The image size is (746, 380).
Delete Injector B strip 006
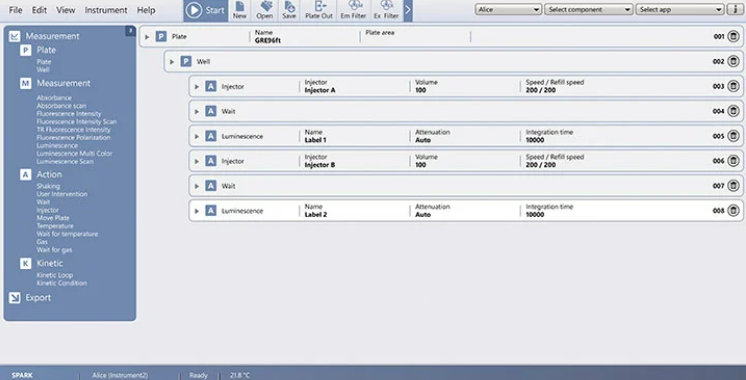(733, 161)
